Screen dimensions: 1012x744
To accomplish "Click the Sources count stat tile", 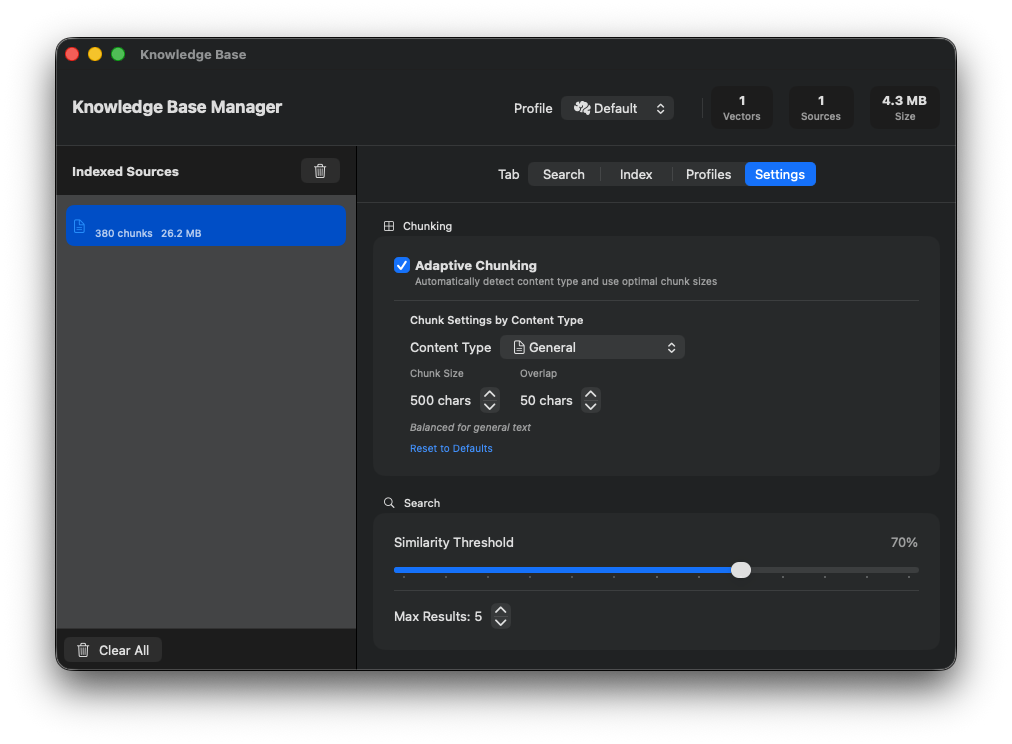I will pos(820,108).
